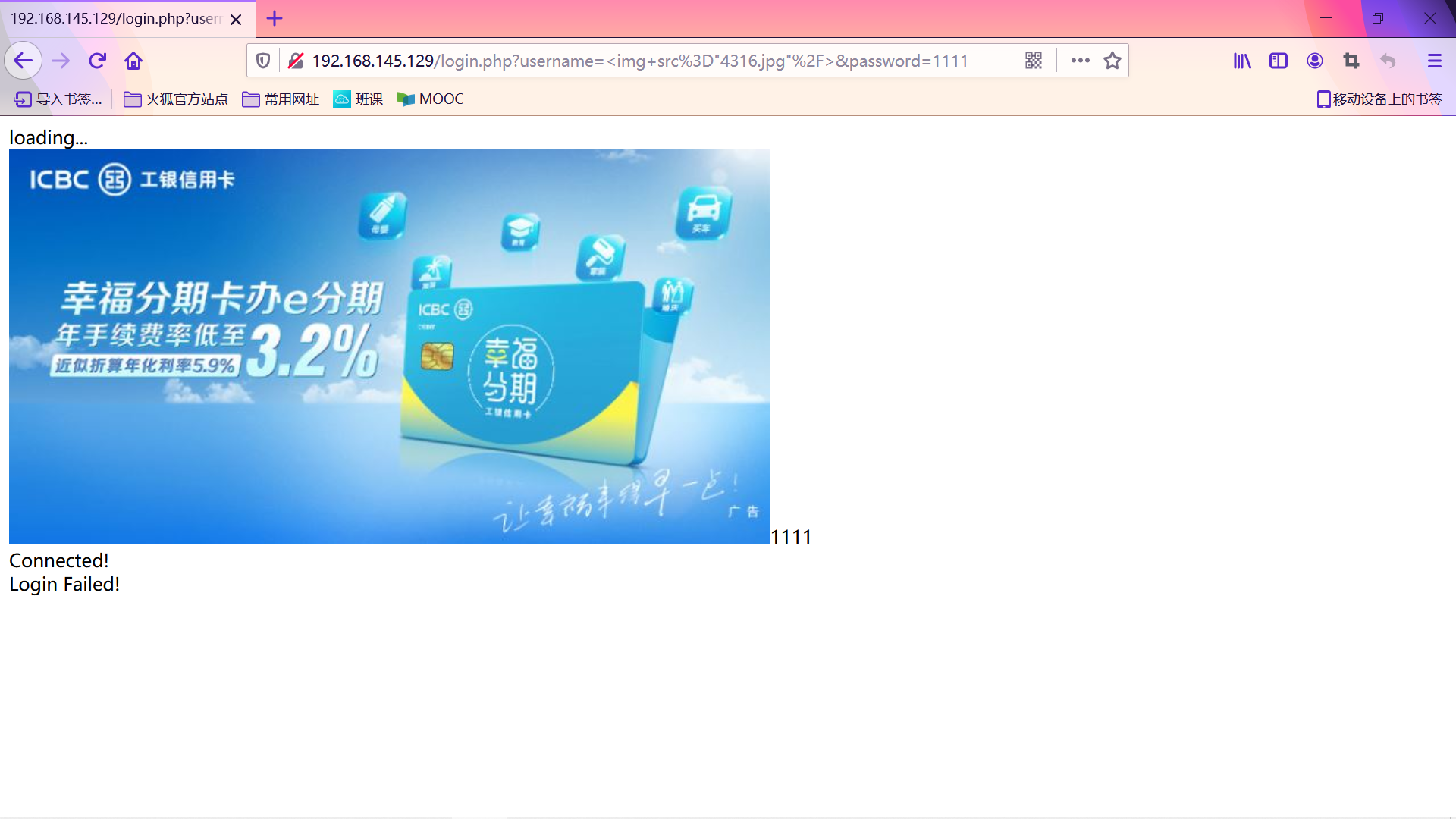The width and height of the screenshot is (1456, 819).
Task: Click the 班课 bookmark
Action: (x=358, y=99)
